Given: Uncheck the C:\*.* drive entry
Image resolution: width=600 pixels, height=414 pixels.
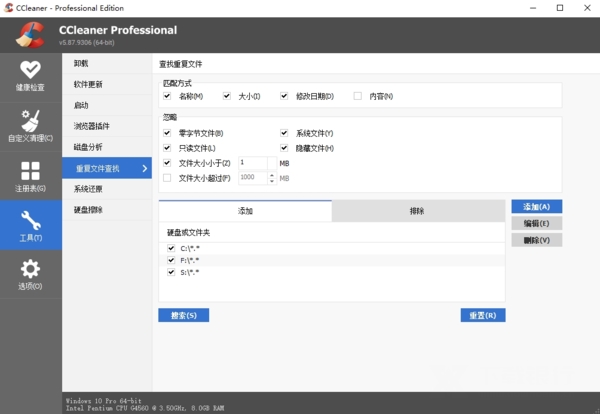Looking at the screenshot, I should click(x=171, y=248).
